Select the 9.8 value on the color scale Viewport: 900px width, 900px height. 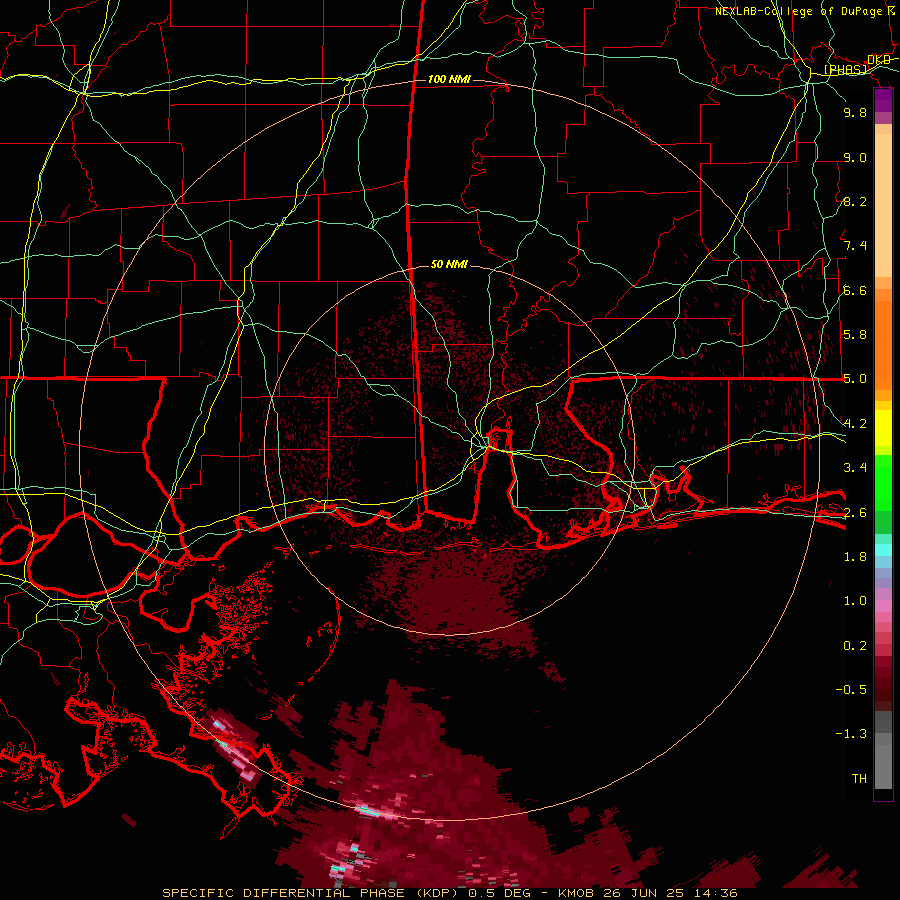pyautogui.click(x=855, y=112)
